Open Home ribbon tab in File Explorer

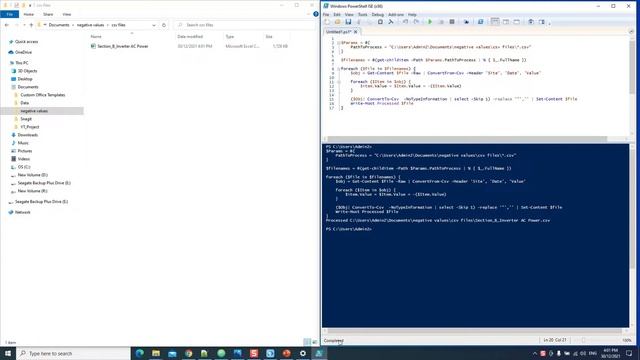(x=29, y=14)
